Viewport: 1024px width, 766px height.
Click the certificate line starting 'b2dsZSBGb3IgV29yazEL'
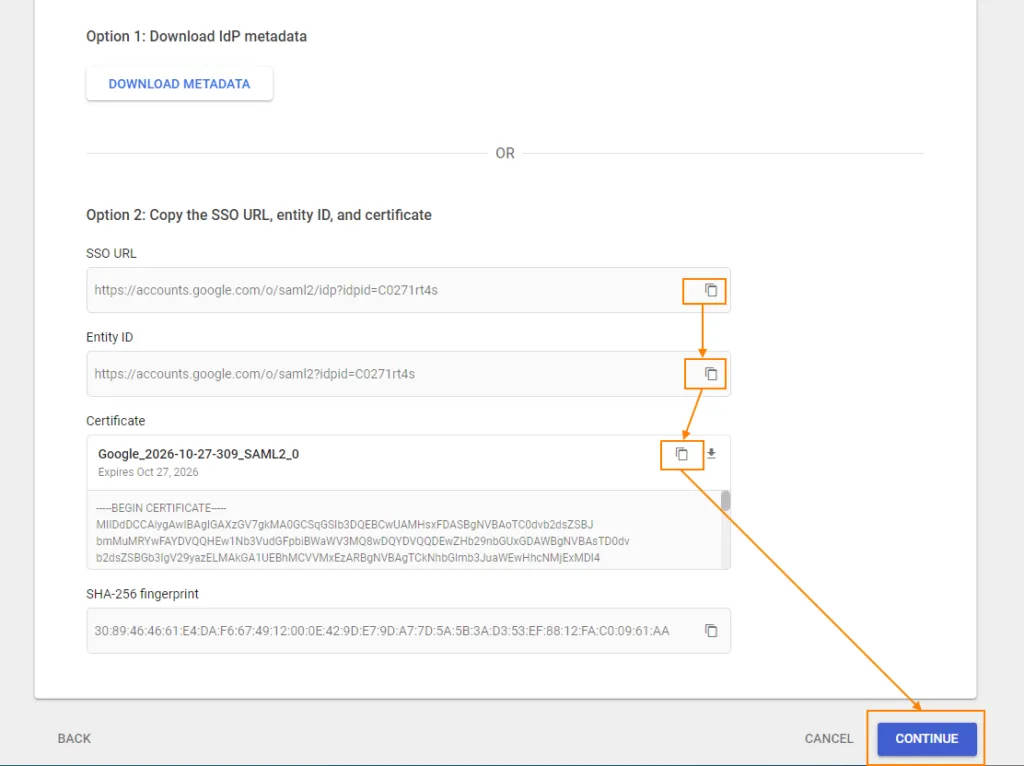point(347,558)
